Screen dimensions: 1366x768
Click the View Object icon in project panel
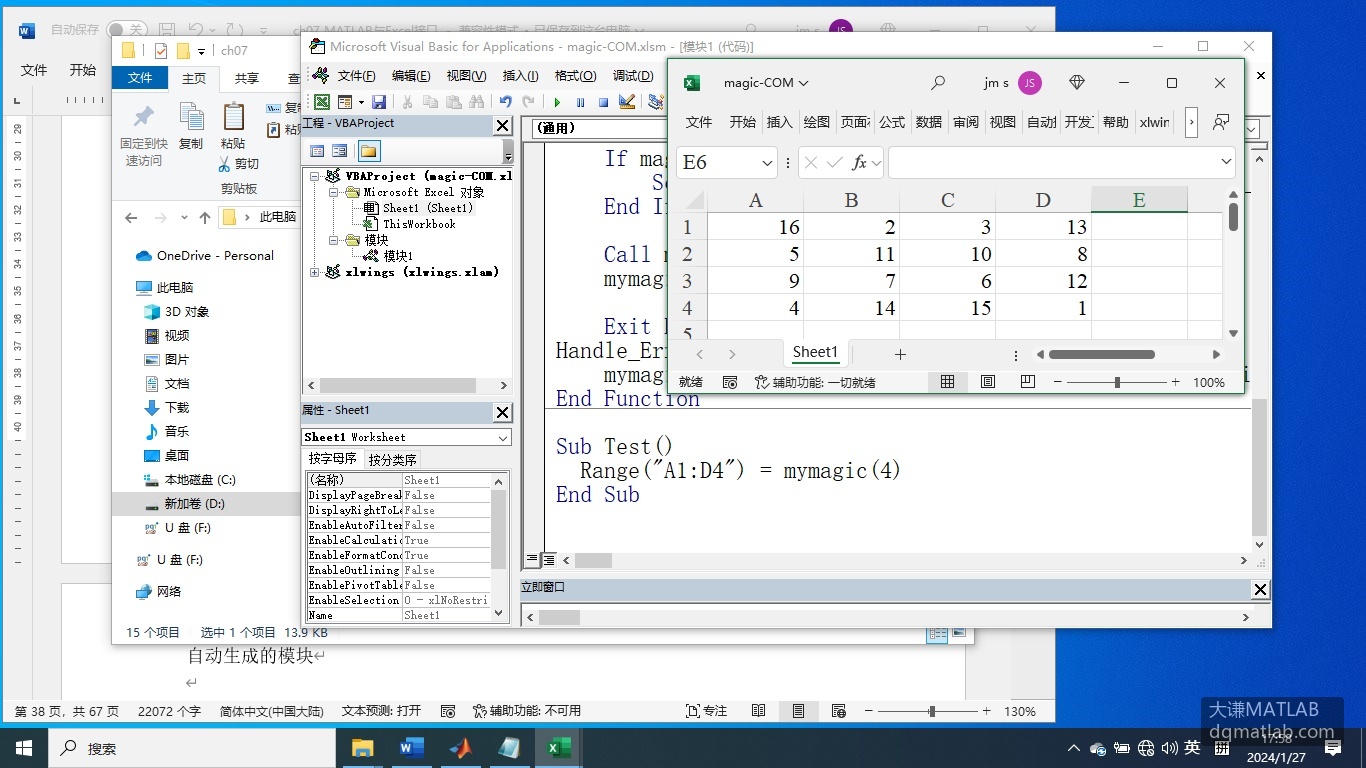point(340,151)
